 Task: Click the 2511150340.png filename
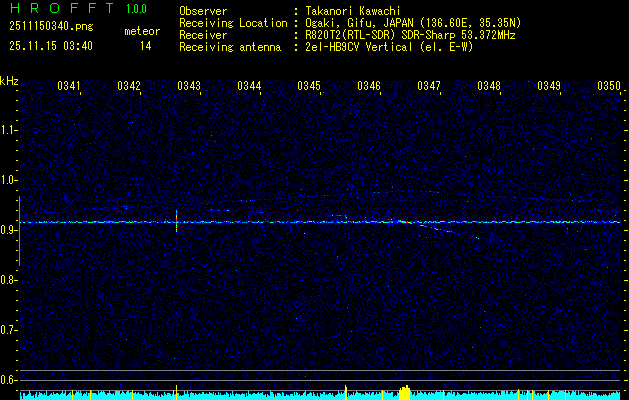[x=50, y=26]
